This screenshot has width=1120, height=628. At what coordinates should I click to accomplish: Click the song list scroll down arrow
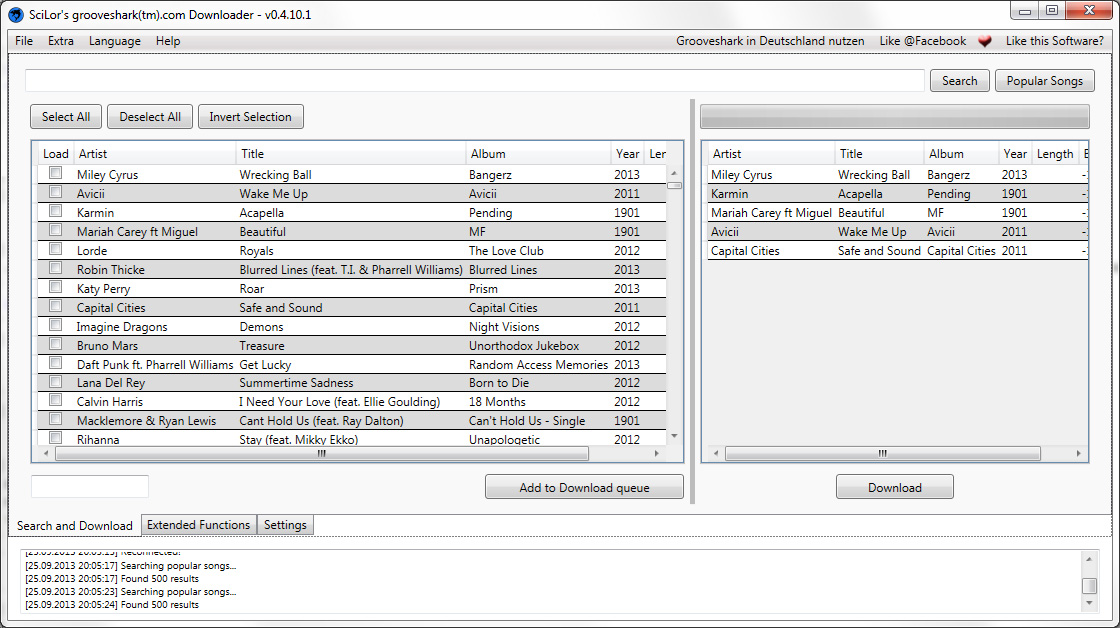tap(674, 436)
